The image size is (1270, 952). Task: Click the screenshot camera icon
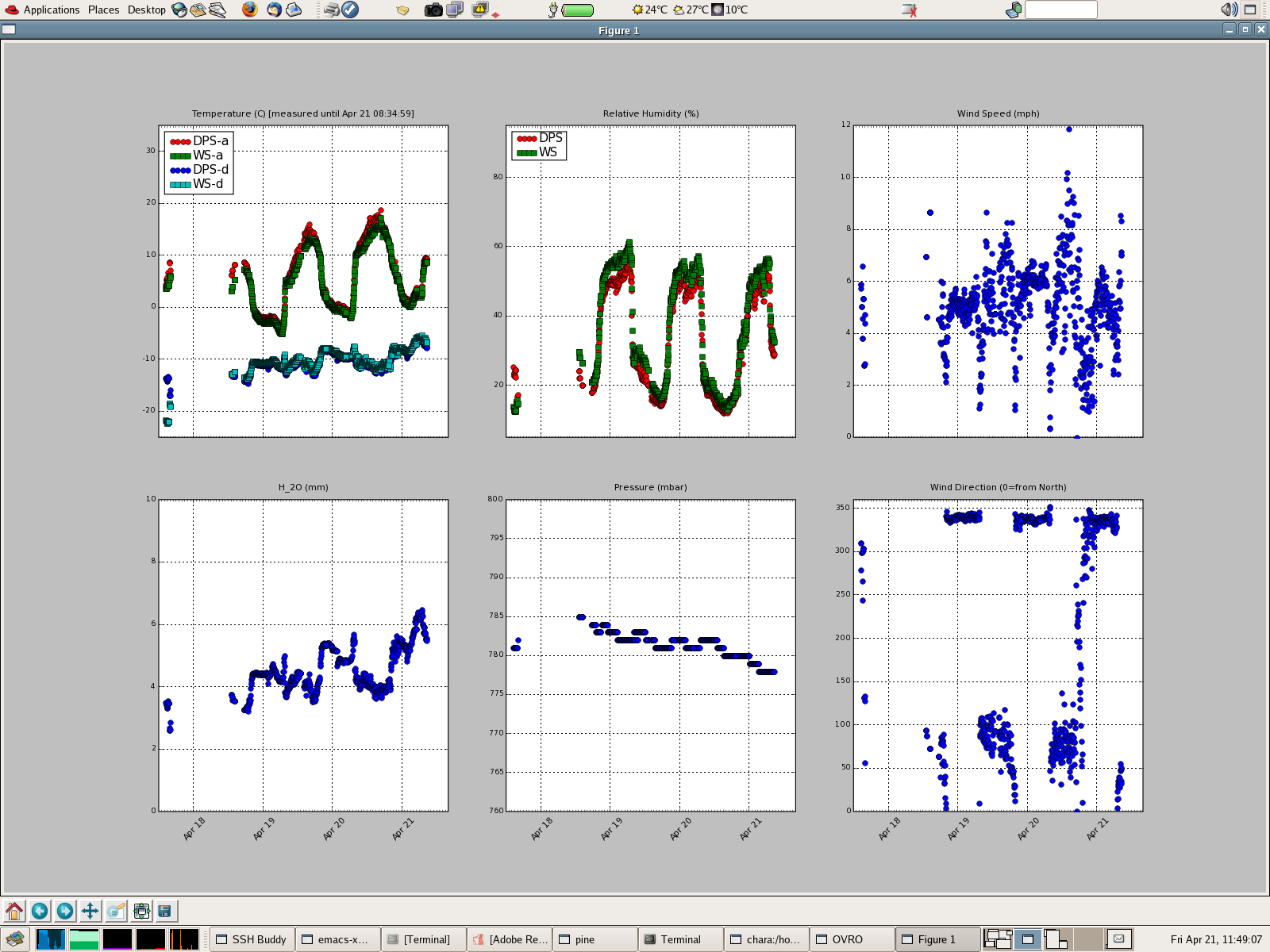pos(433,10)
